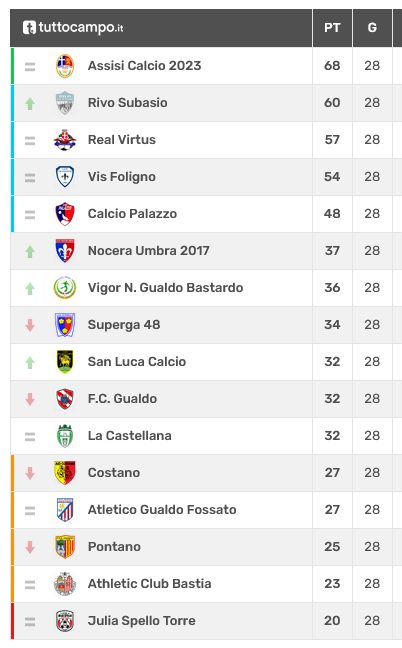The width and height of the screenshot is (402, 648).
Task: Sort standings by G column header
Action: (x=372, y=28)
